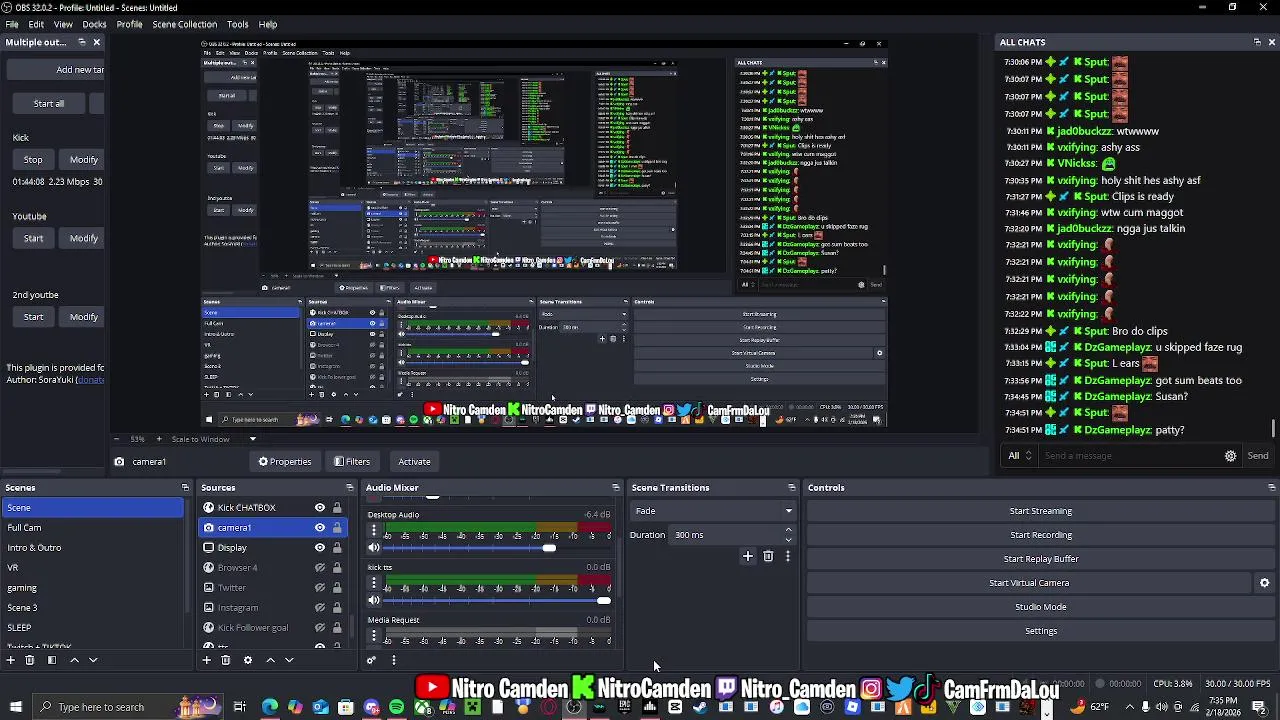This screenshot has width=1280, height=720.
Task: Open the preview scaling dropdown arrow
Action: pyautogui.click(x=252, y=439)
